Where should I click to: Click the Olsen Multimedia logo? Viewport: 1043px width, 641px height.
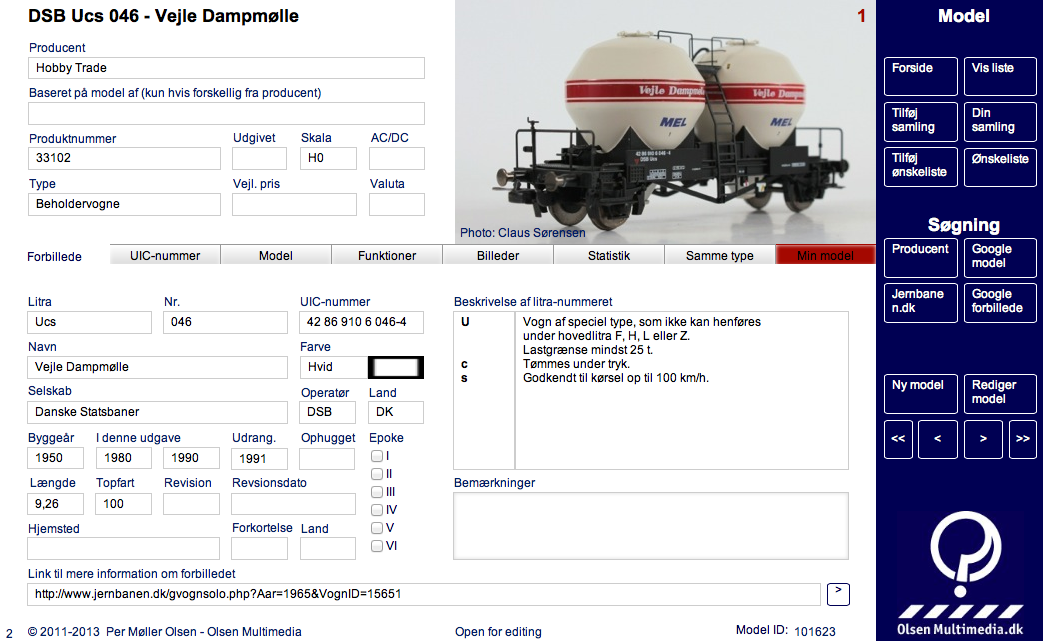click(x=961, y=573)
